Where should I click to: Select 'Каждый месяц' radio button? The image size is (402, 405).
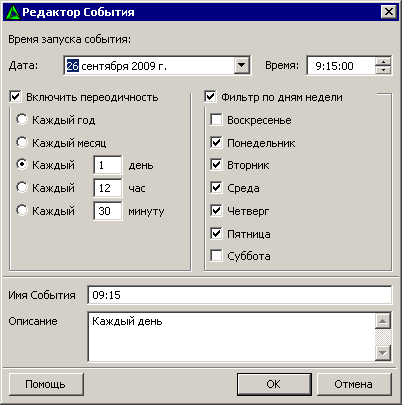[x=22, y=142]
